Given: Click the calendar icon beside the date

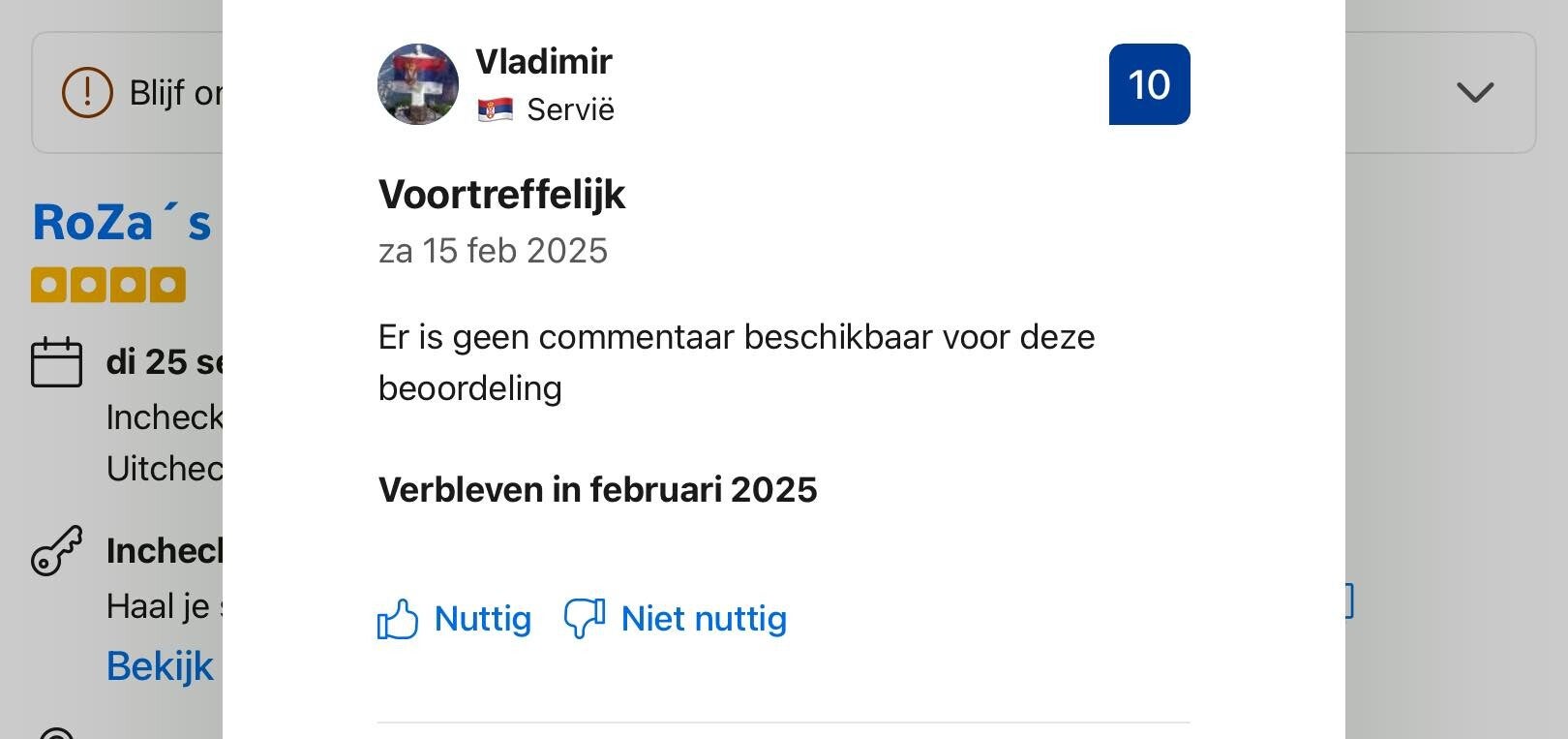Looking at the screenshot, I should (56, 363).
